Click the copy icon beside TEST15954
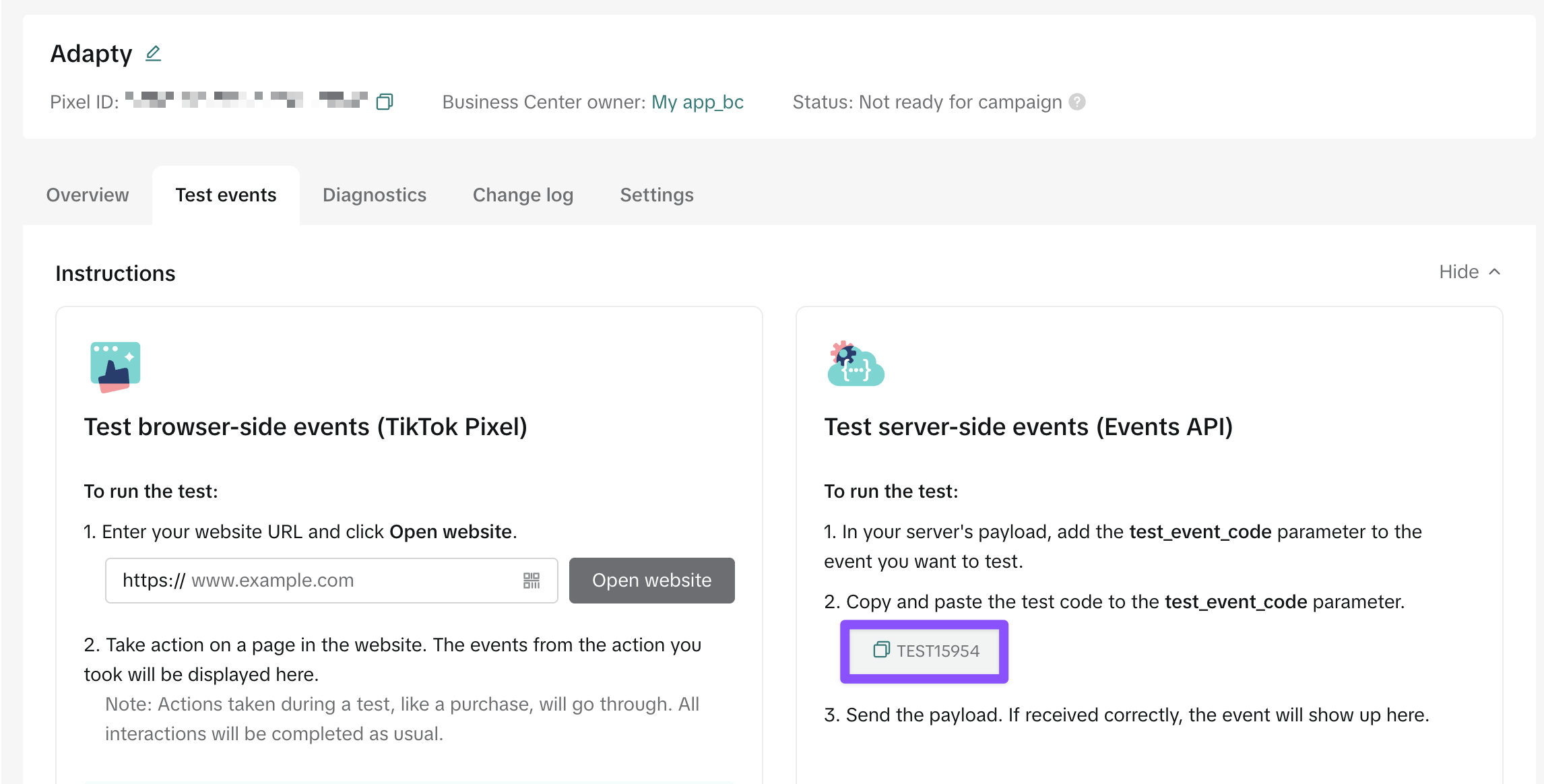The image size is (1544, 784). coord(881,650)
